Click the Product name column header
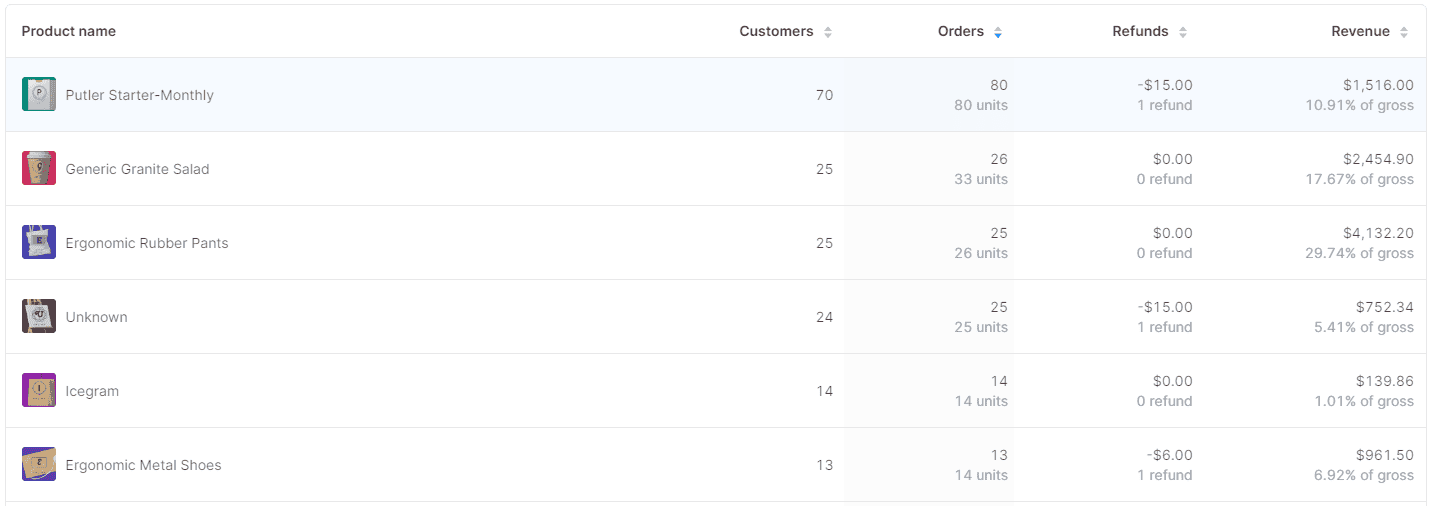Screen dimensions: 1430x506 pos(69,31)
